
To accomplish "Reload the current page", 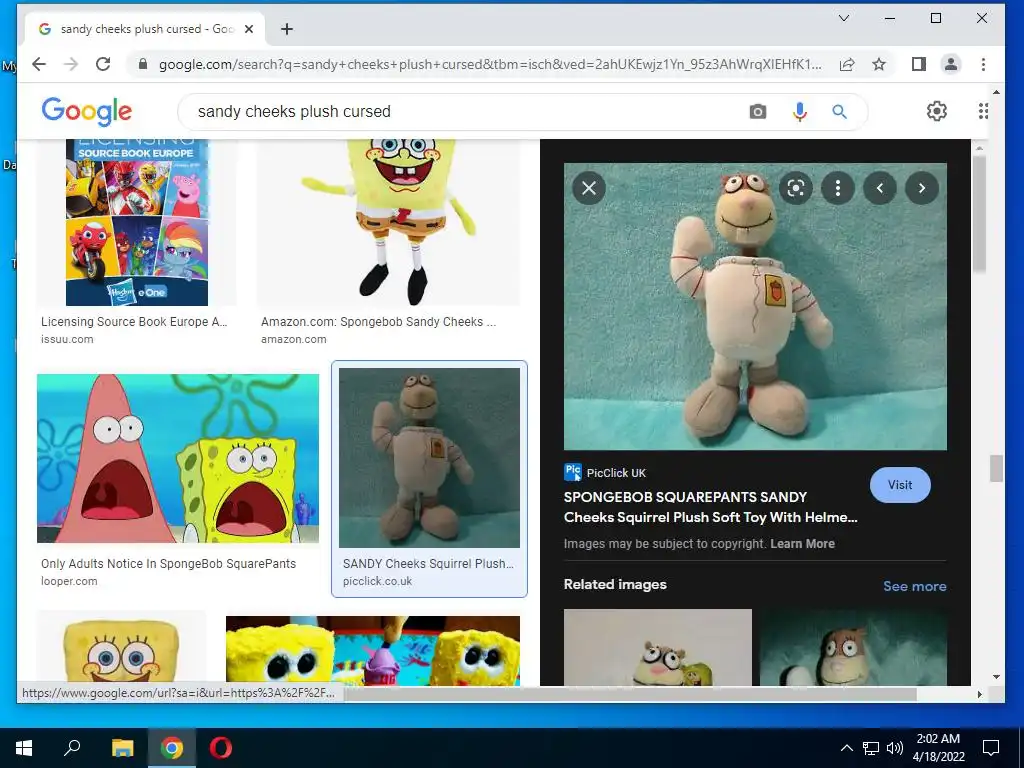I will [x=103, y=64].
